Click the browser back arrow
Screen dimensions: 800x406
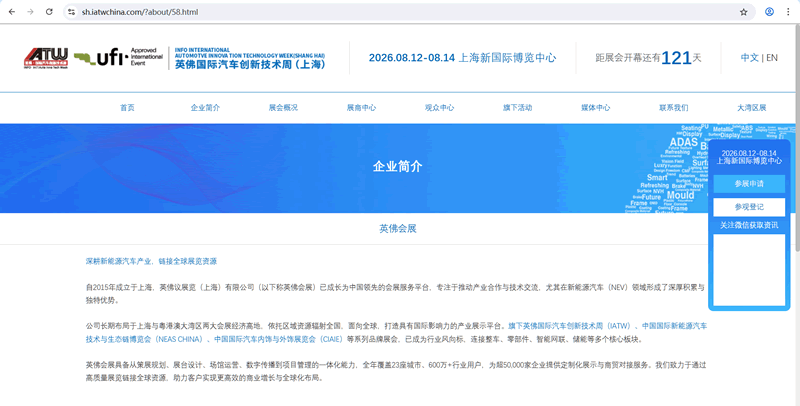[11, 11]
